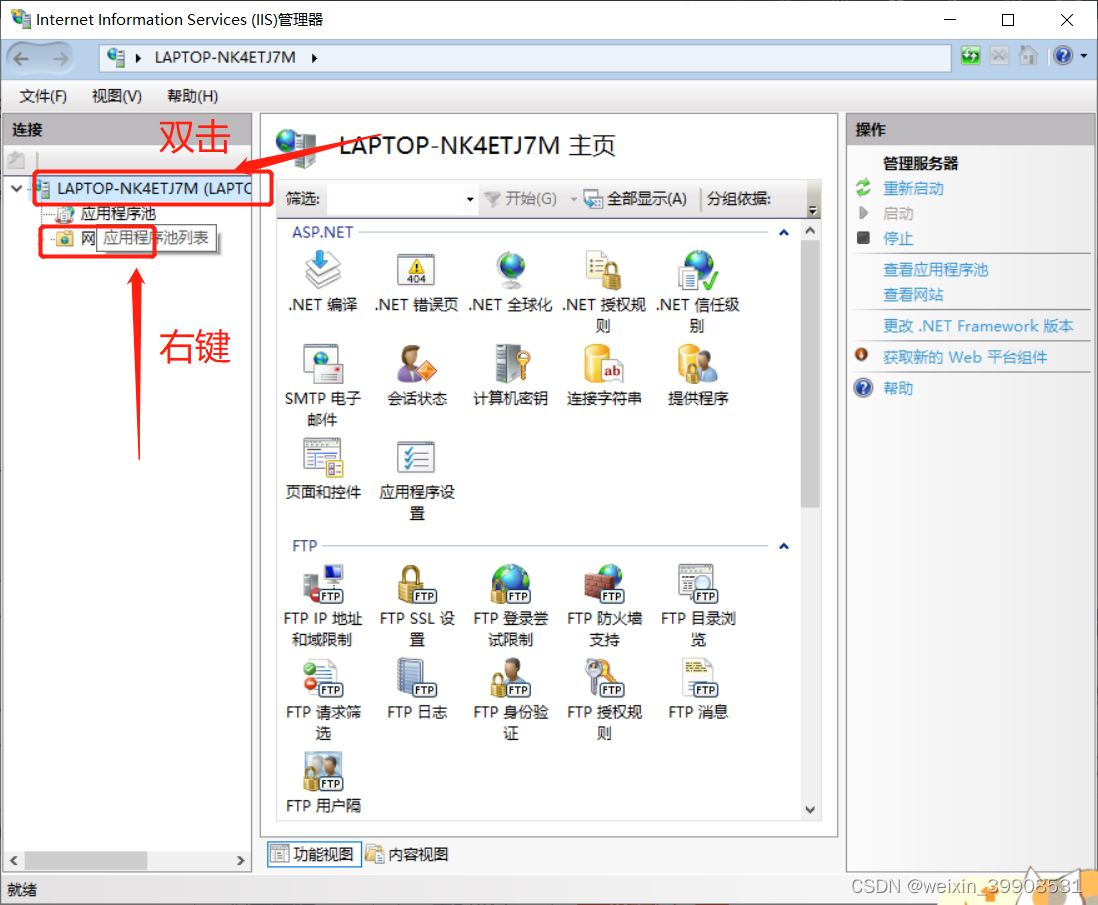Image resolution: width=1098 pixels, height=905 pixels.
Task: Click 更改 .NET Framework 版本 link
Action: pos(978,326)
